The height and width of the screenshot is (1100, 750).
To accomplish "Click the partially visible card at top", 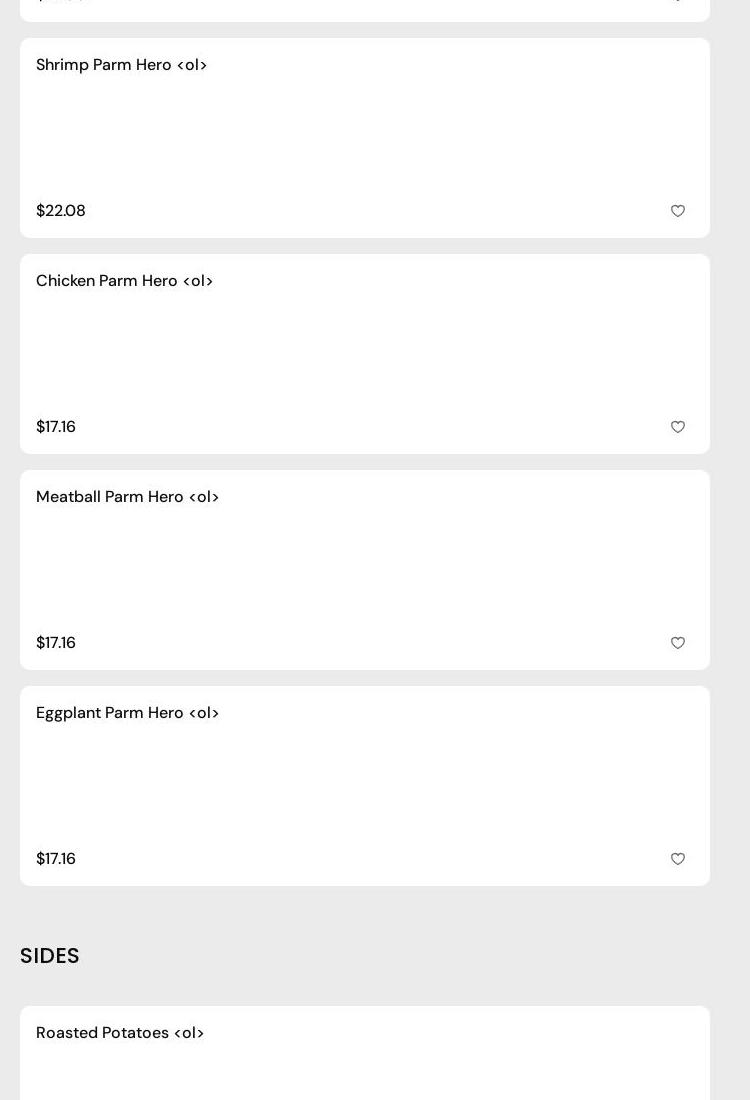I will tap(365, 9).
